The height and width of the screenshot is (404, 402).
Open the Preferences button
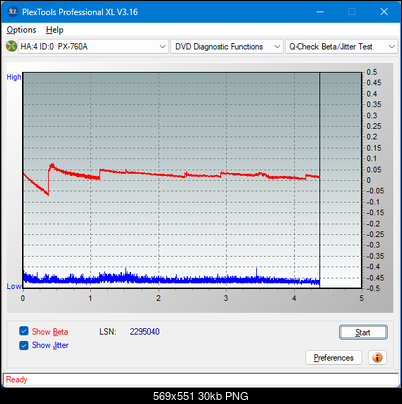[333, 358]
